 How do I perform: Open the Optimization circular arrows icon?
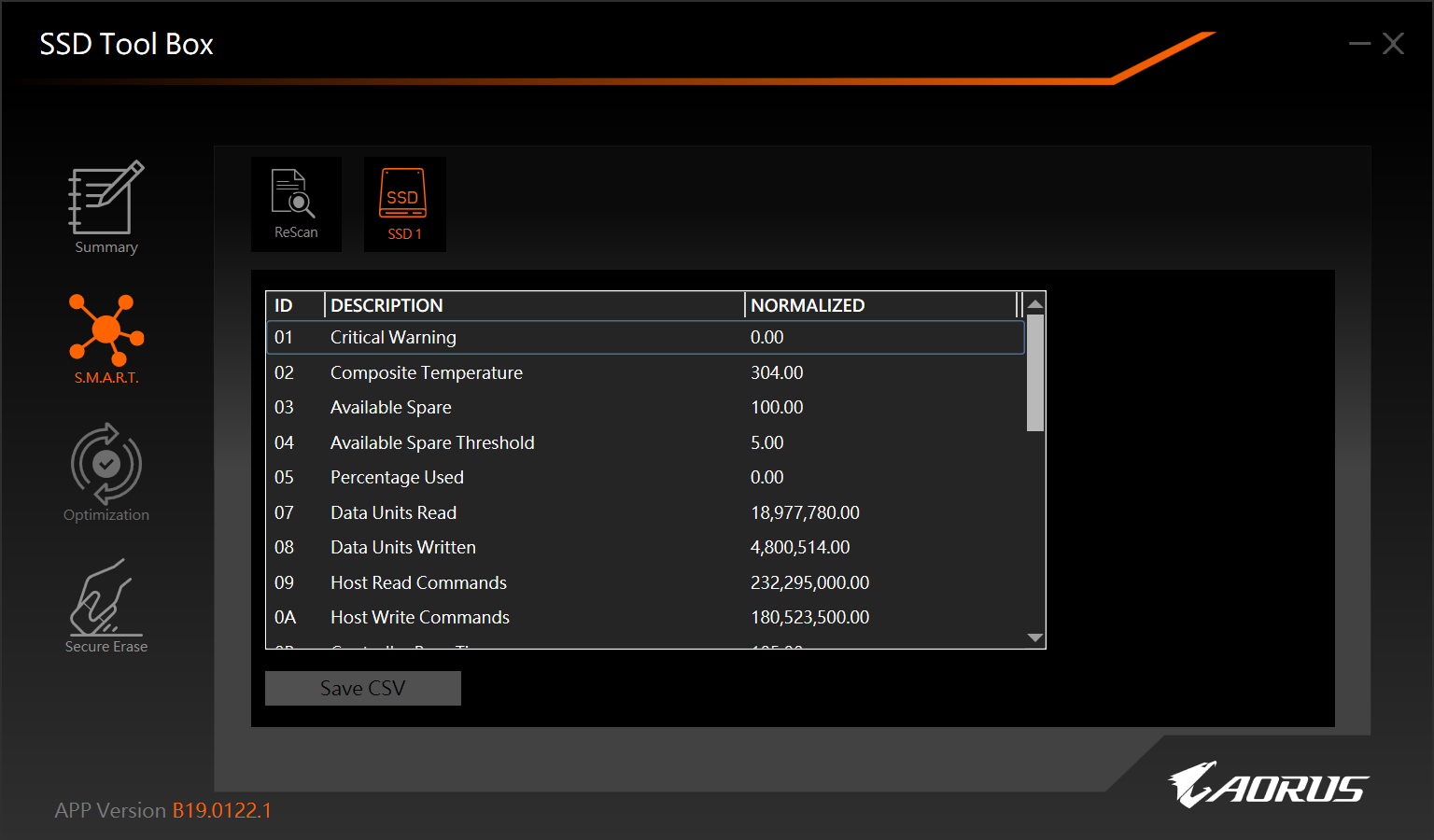point(105,464)
